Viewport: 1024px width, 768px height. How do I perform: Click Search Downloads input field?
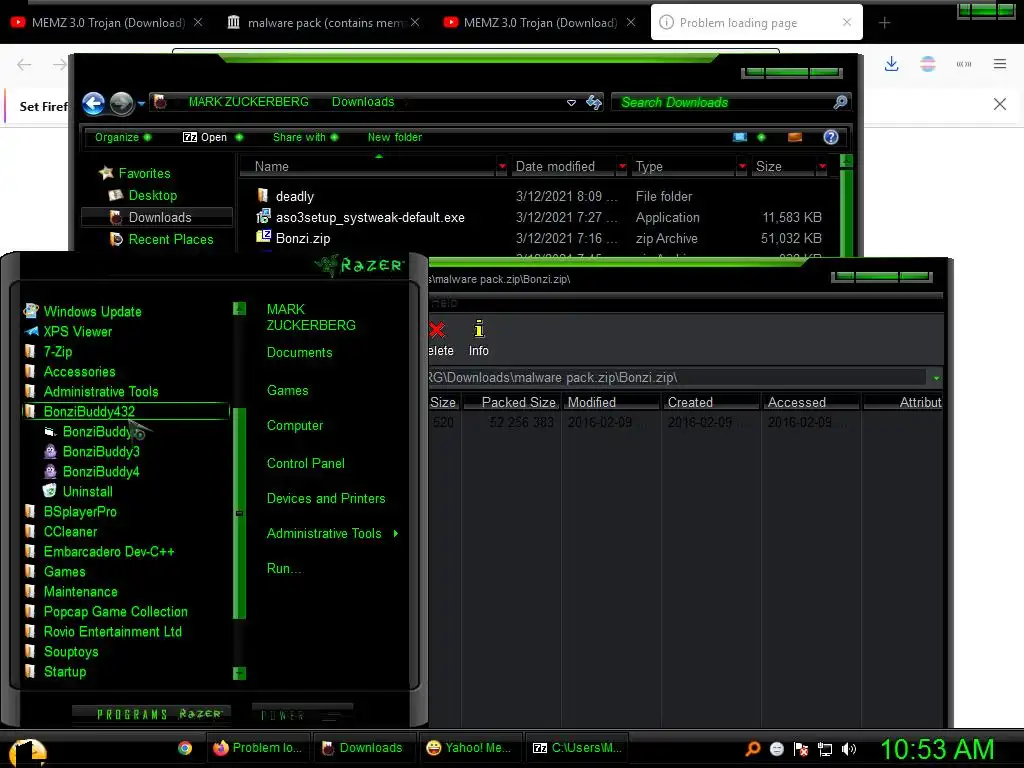click(x=722, y=103)
